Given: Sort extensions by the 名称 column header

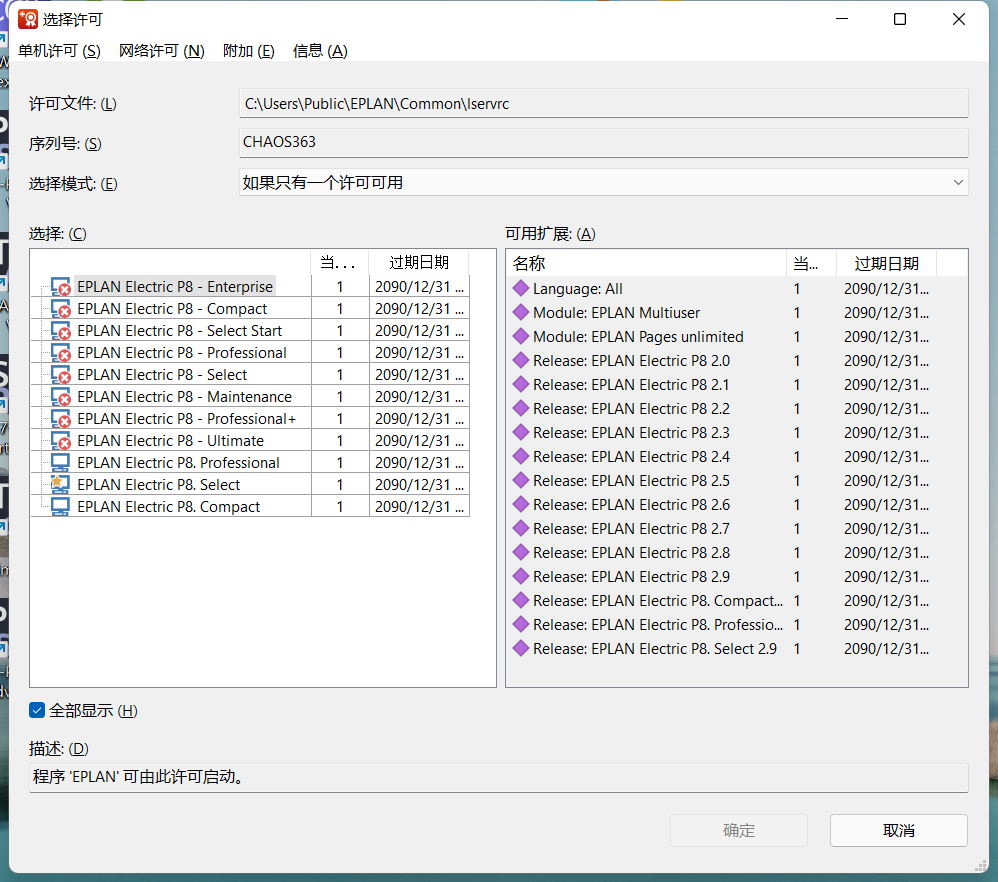Looking at the screenshot, I should [x=646, y=263].
